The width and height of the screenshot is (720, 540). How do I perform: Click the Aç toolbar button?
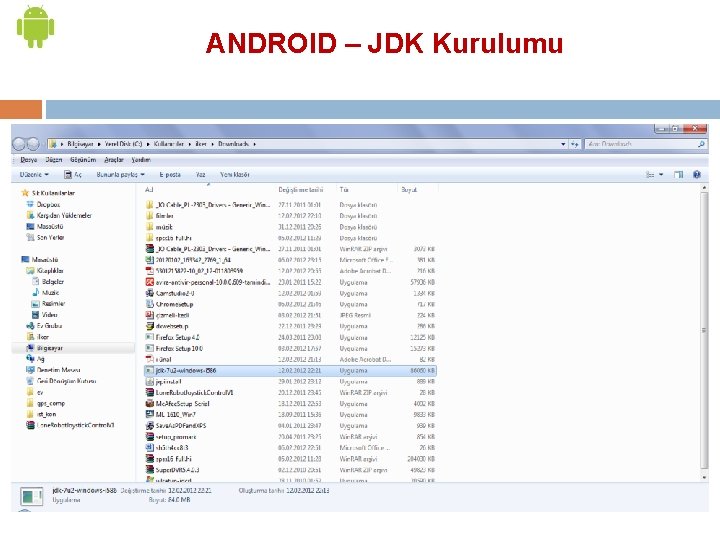tap(73, 174)
